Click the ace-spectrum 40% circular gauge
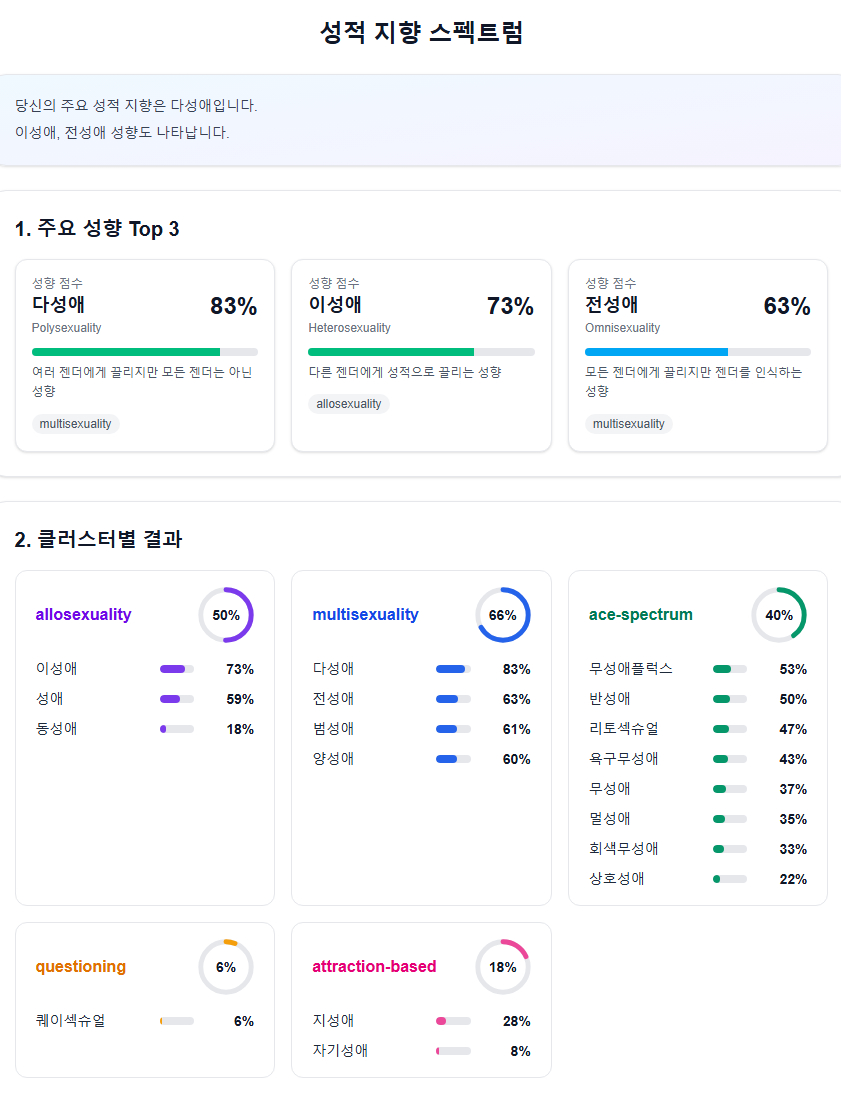This screenshot has height=1099, width=841. click(x=779, y=615)
